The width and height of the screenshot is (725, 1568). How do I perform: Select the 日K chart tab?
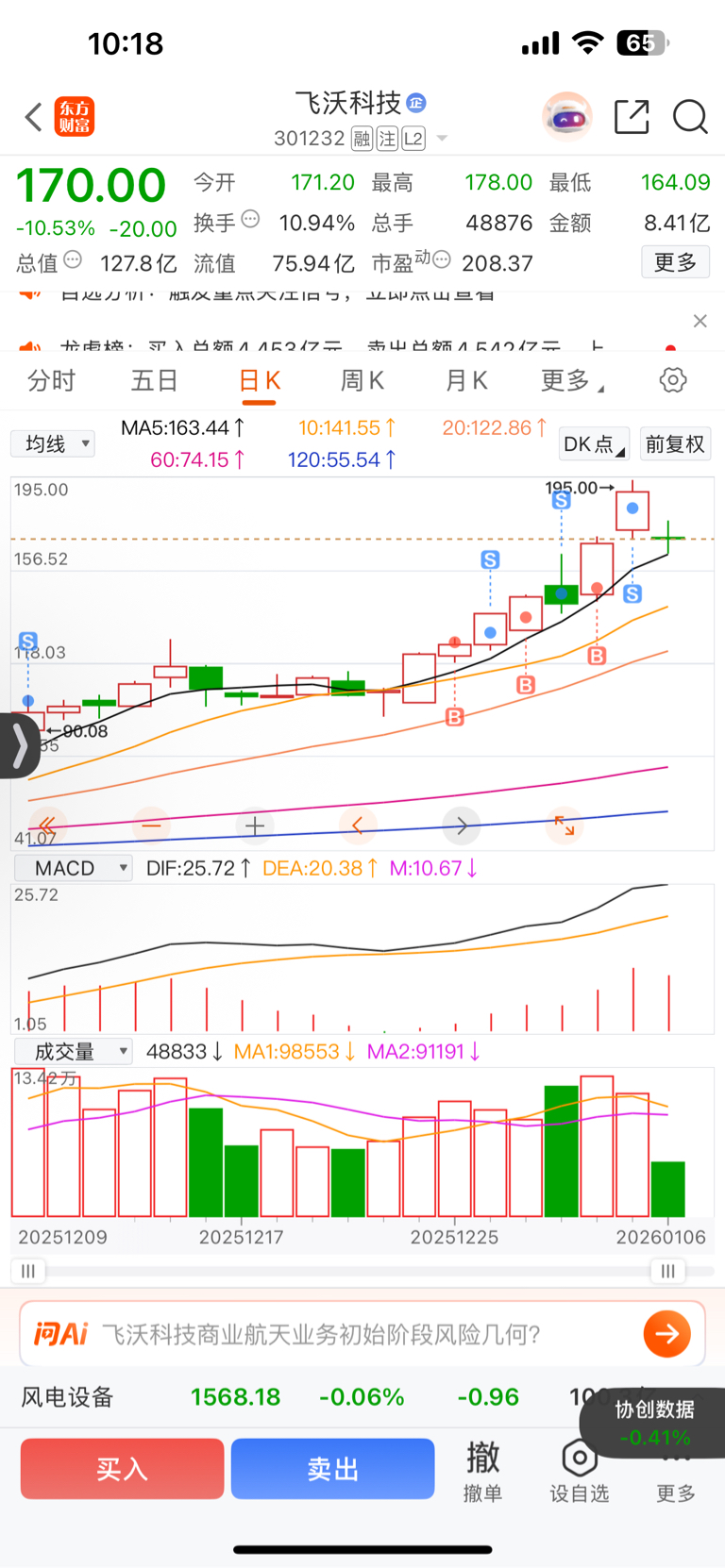259,380
